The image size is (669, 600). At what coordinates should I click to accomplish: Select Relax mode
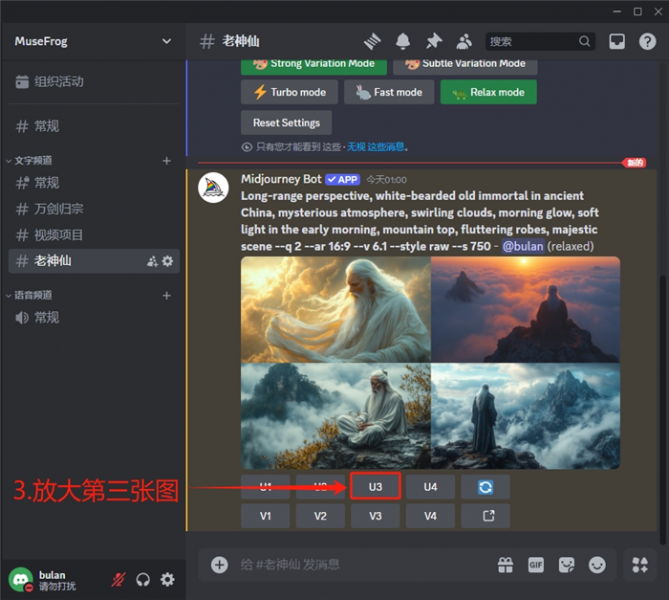click(489, 92)
